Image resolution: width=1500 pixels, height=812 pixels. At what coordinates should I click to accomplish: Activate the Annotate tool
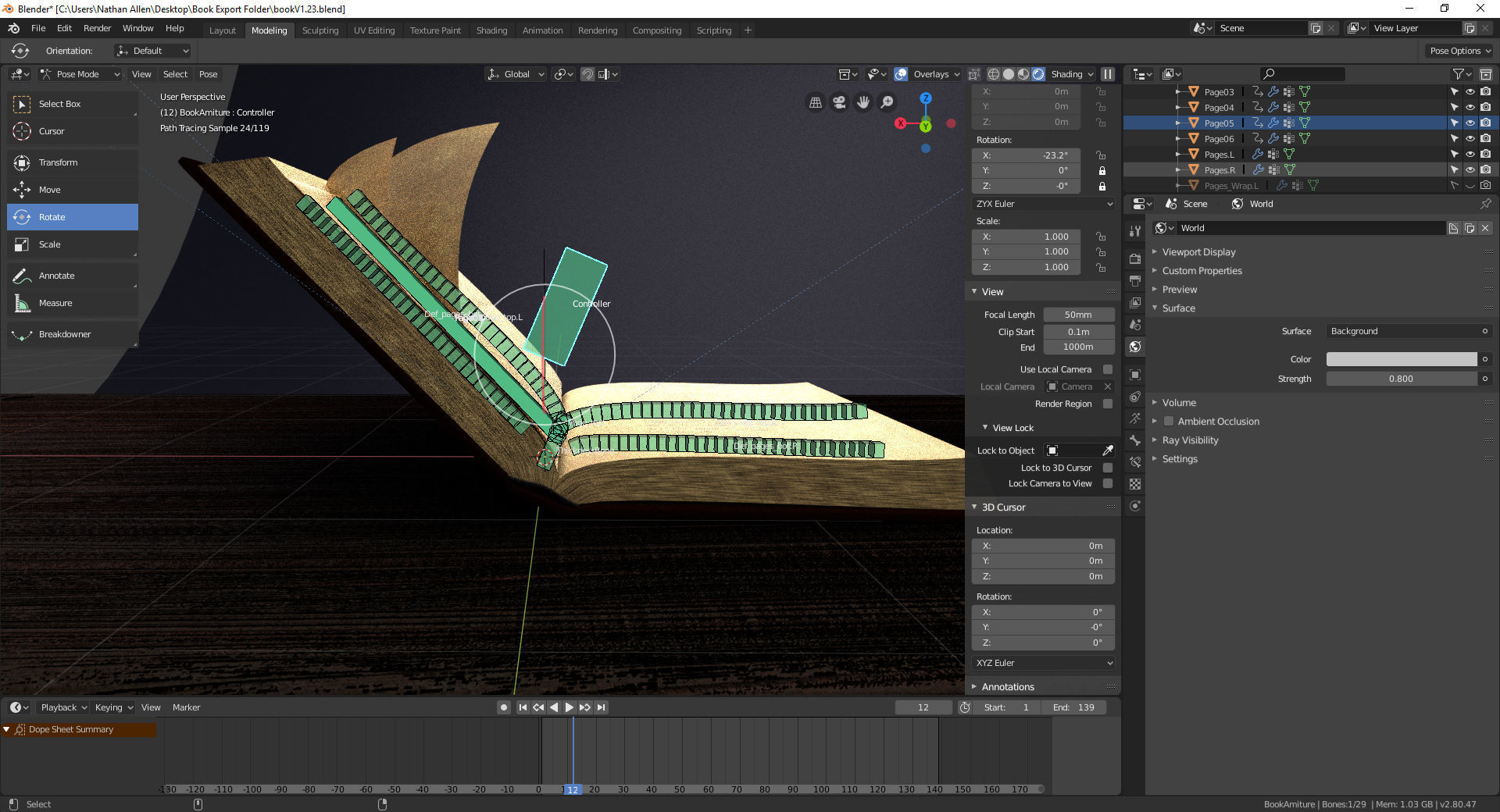tap(73, 276)
